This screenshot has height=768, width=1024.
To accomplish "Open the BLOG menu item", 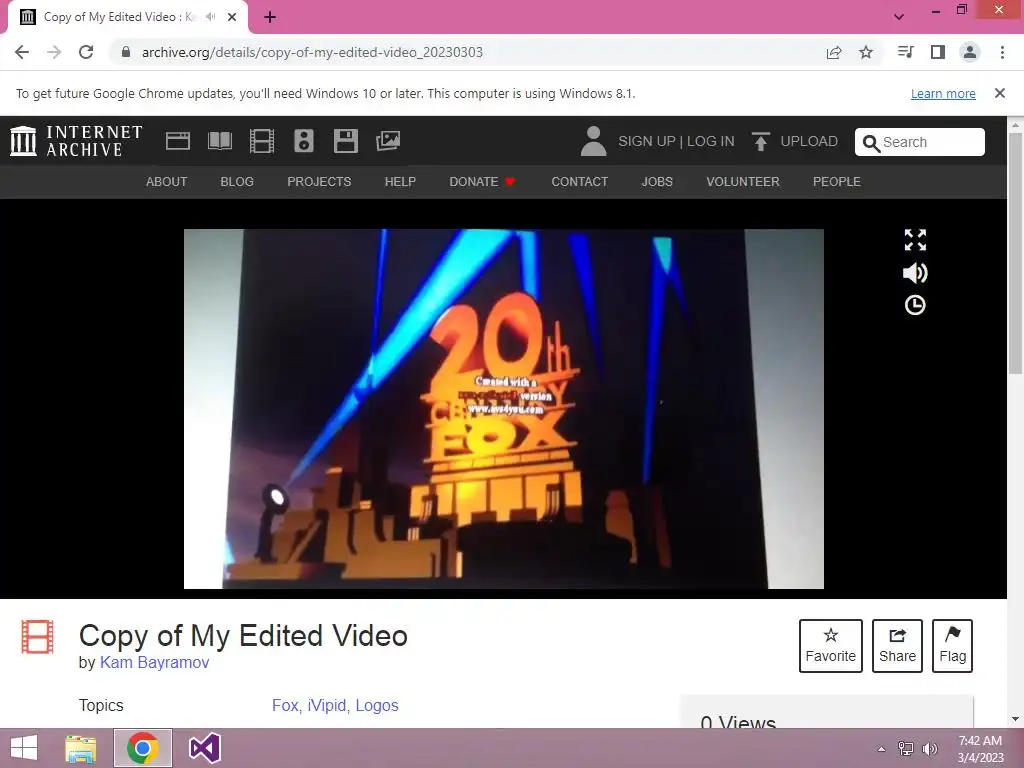I will (237, 182).
